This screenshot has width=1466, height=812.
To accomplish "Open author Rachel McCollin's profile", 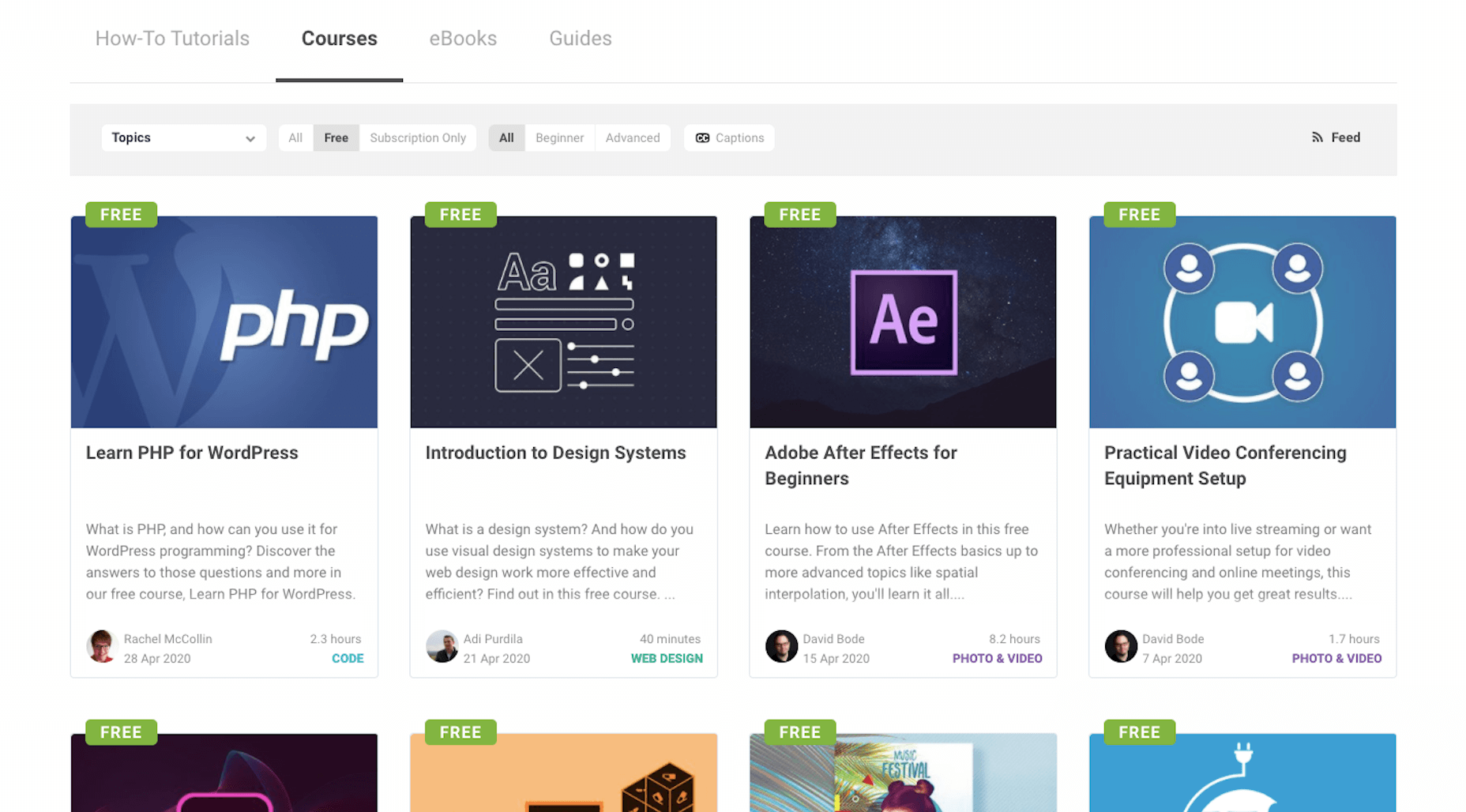I will 167,639.
